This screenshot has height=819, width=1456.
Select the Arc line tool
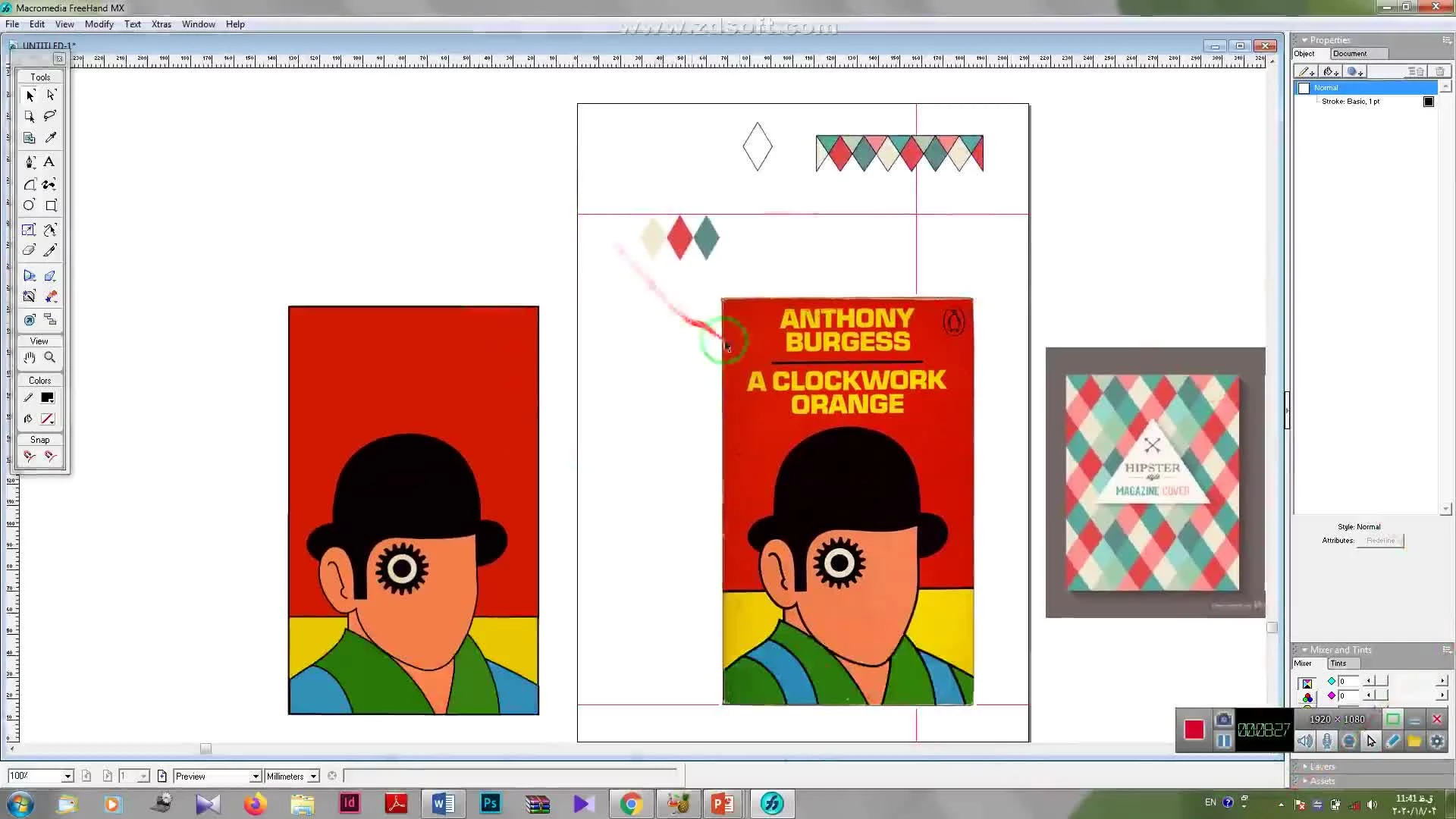30,184
